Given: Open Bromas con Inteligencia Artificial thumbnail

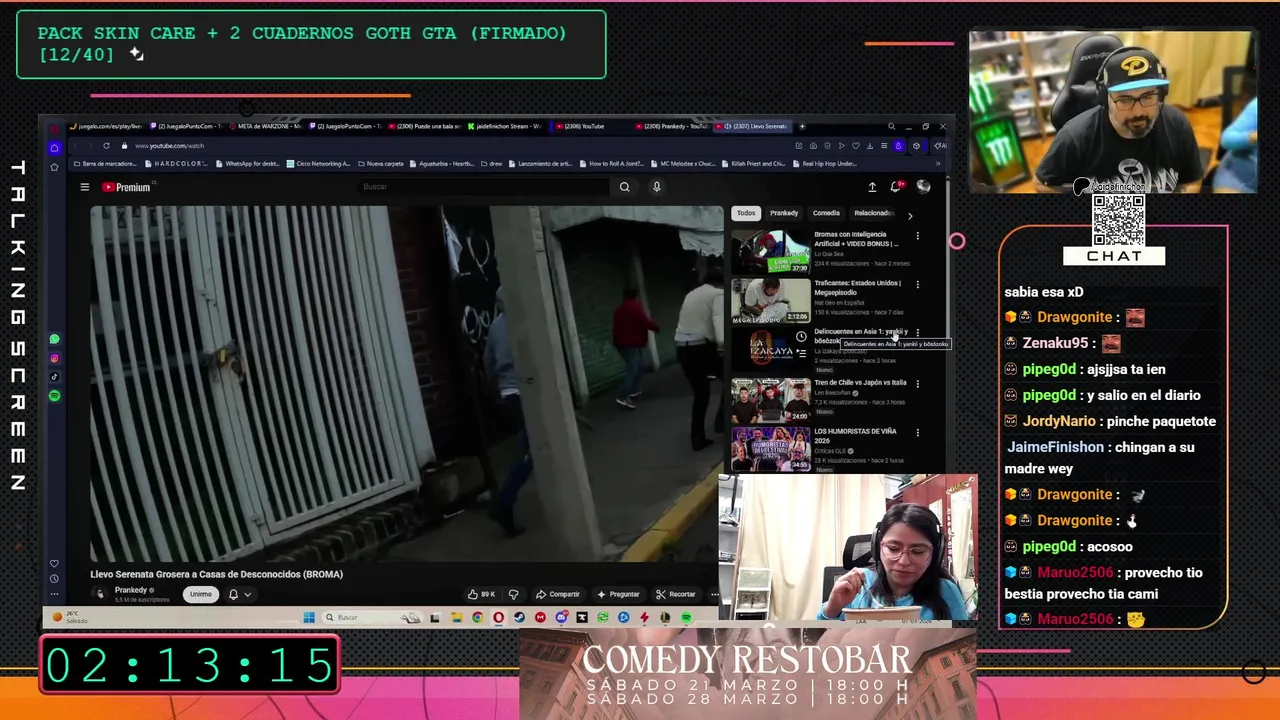Looking at the screenshot, I should pyautogui.click(x=770, y=251).
